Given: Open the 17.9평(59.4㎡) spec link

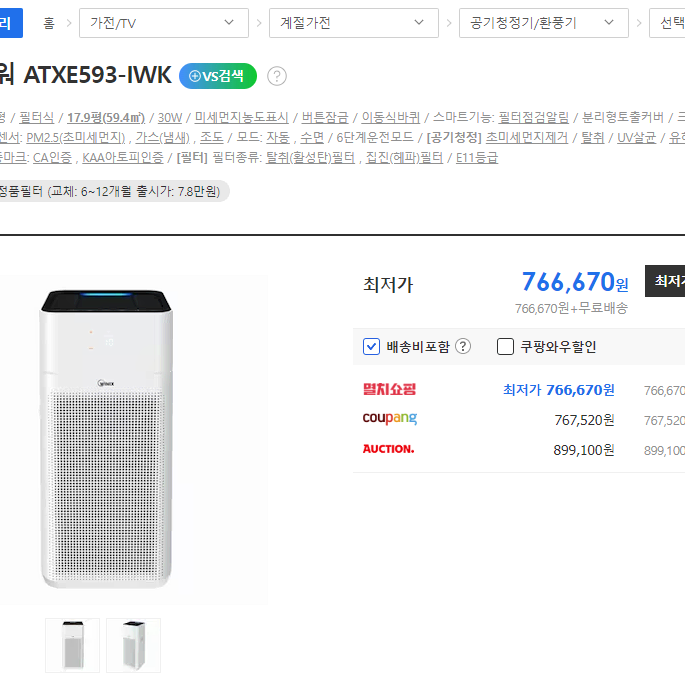Looking at the screenshot, I should coord(106,118).
